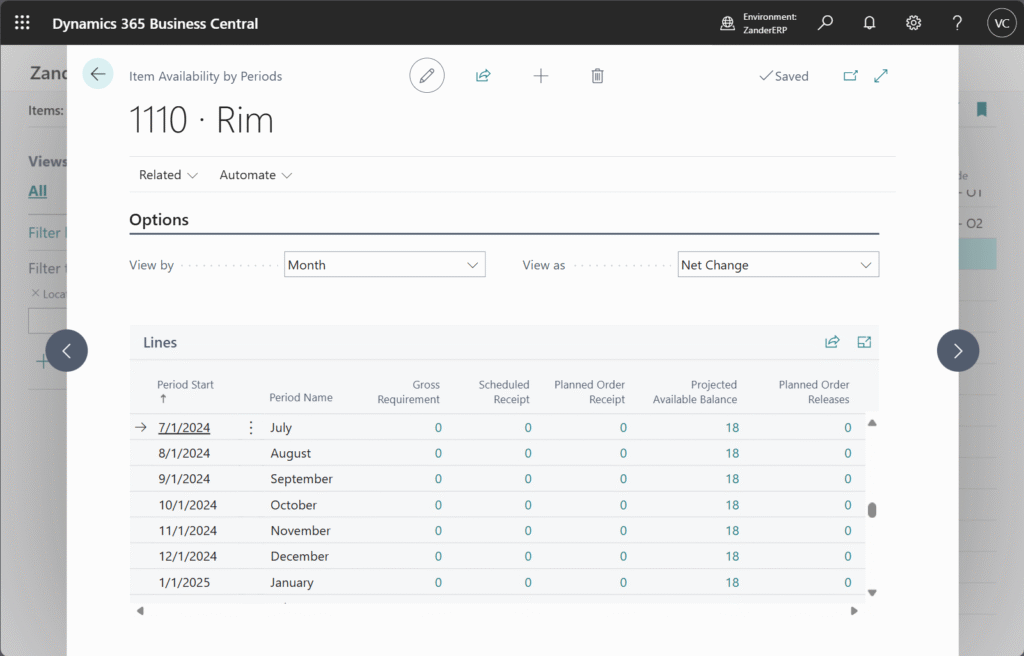
Task: Open the View as Net Change dropdown
Action: (778, 265)
